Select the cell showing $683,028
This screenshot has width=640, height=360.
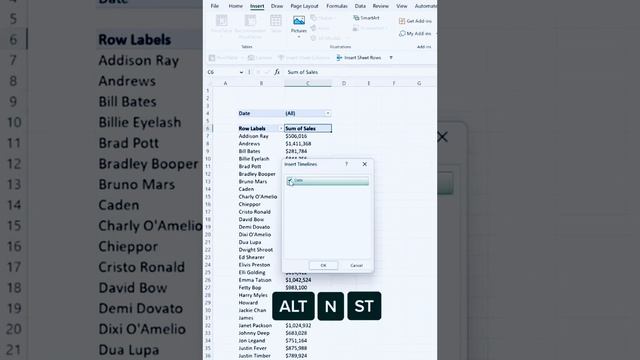(308, 333)
